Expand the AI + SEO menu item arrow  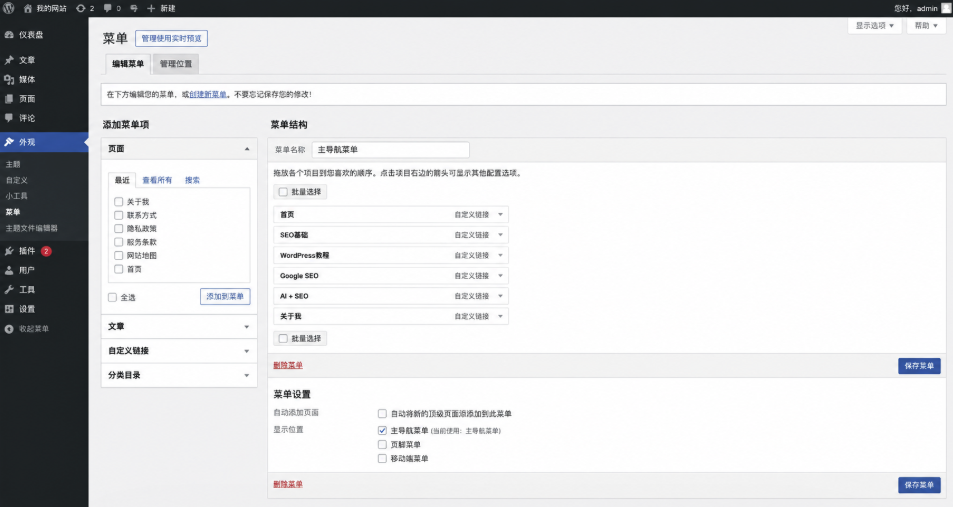pyautogui.click(x=501, y=296)
